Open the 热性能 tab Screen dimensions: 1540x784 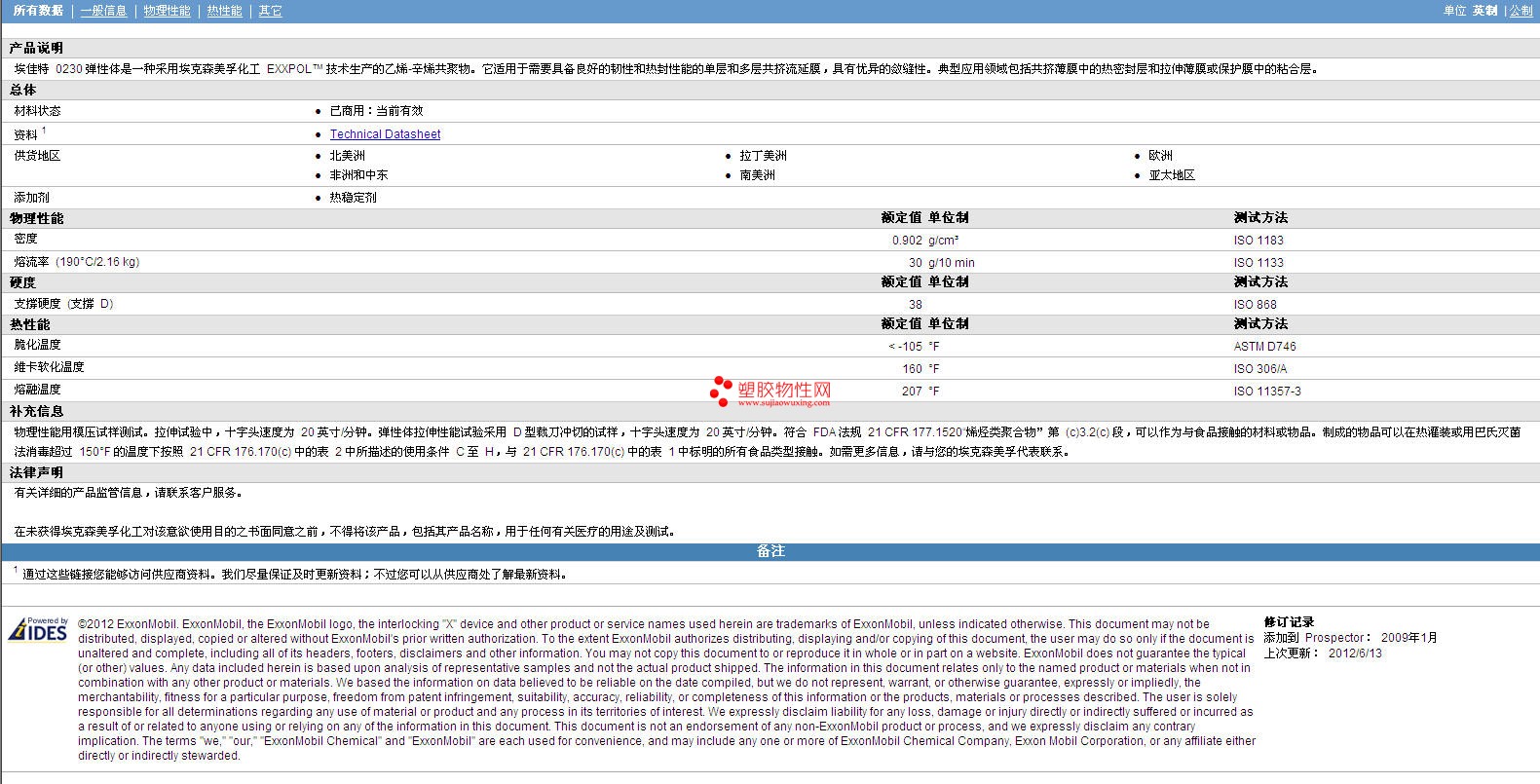coord(224,11)
